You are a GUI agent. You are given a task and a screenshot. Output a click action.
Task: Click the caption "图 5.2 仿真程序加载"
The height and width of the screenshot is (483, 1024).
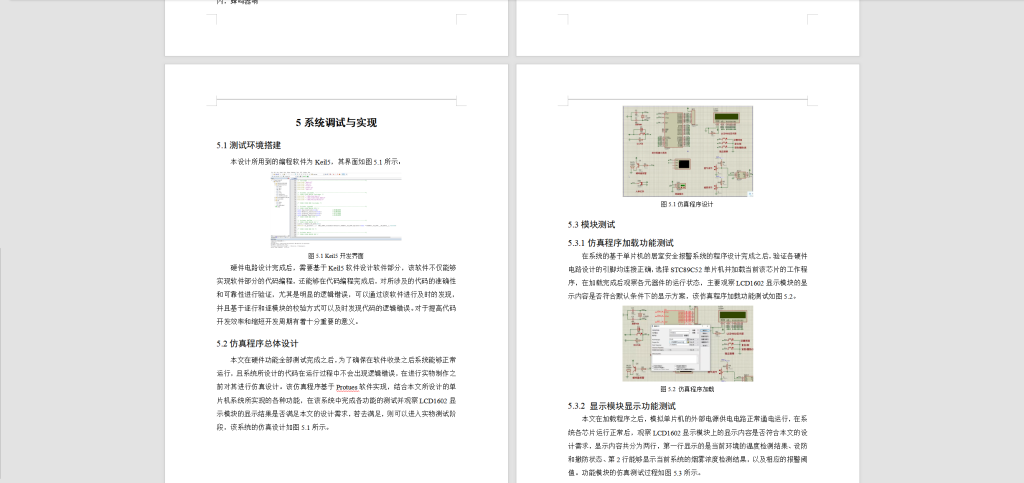click(x=687, y=389)
